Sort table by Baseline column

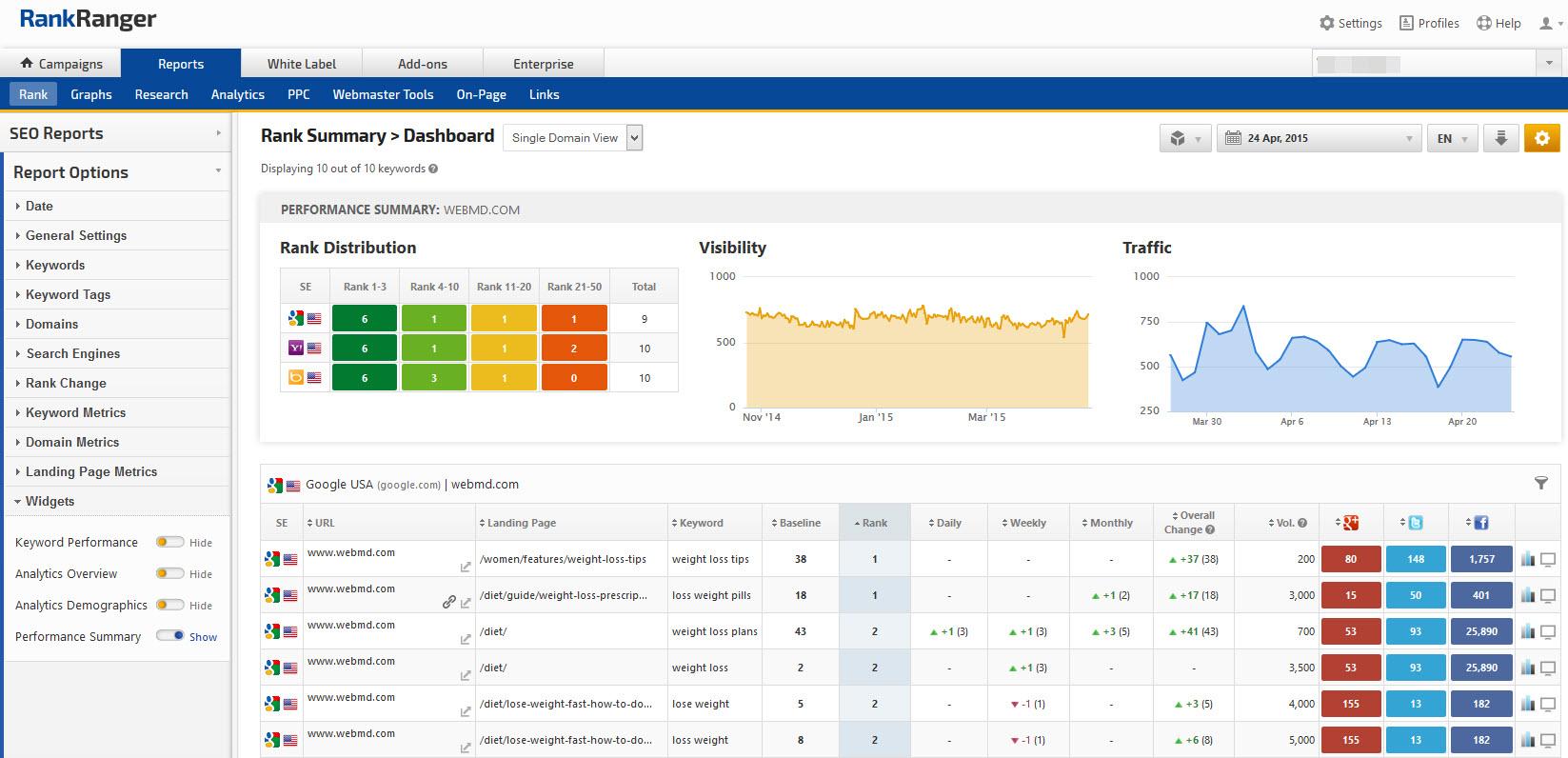(x=800, y=523)
